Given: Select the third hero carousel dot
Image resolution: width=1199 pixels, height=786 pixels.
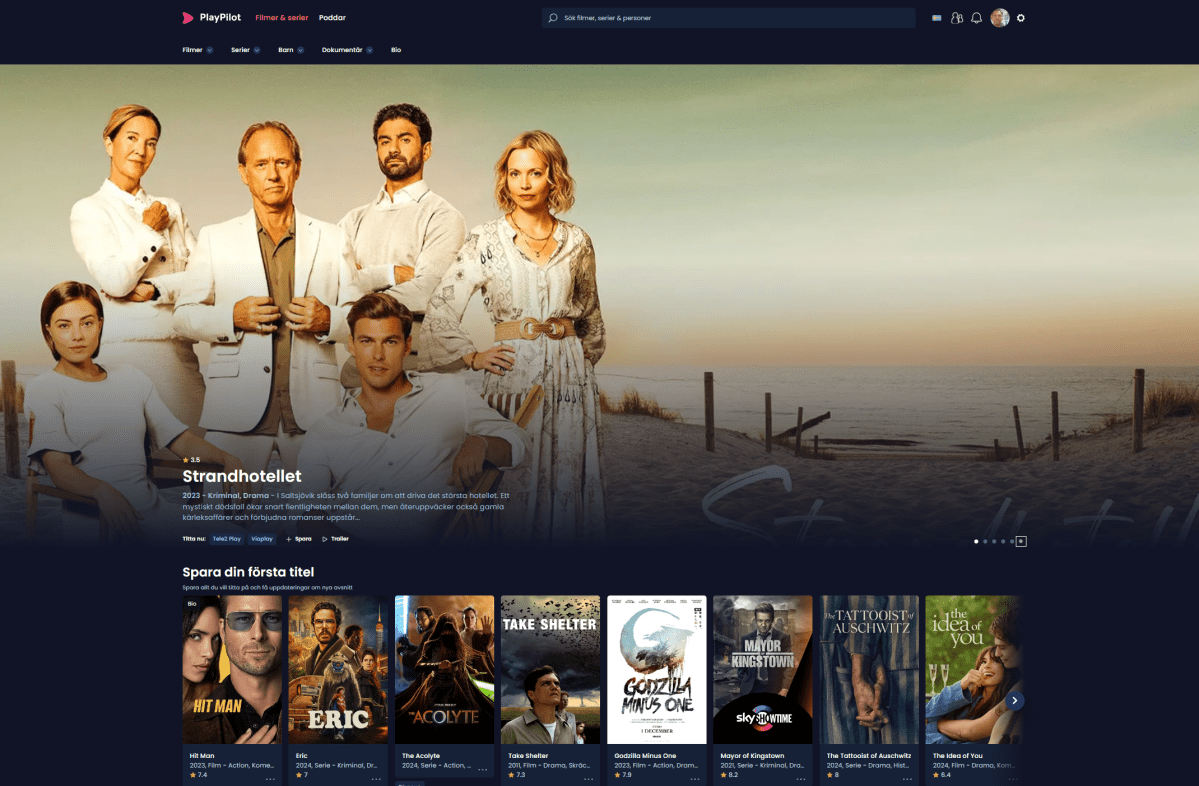Looking at the screenshot, I should coord(994,541).
